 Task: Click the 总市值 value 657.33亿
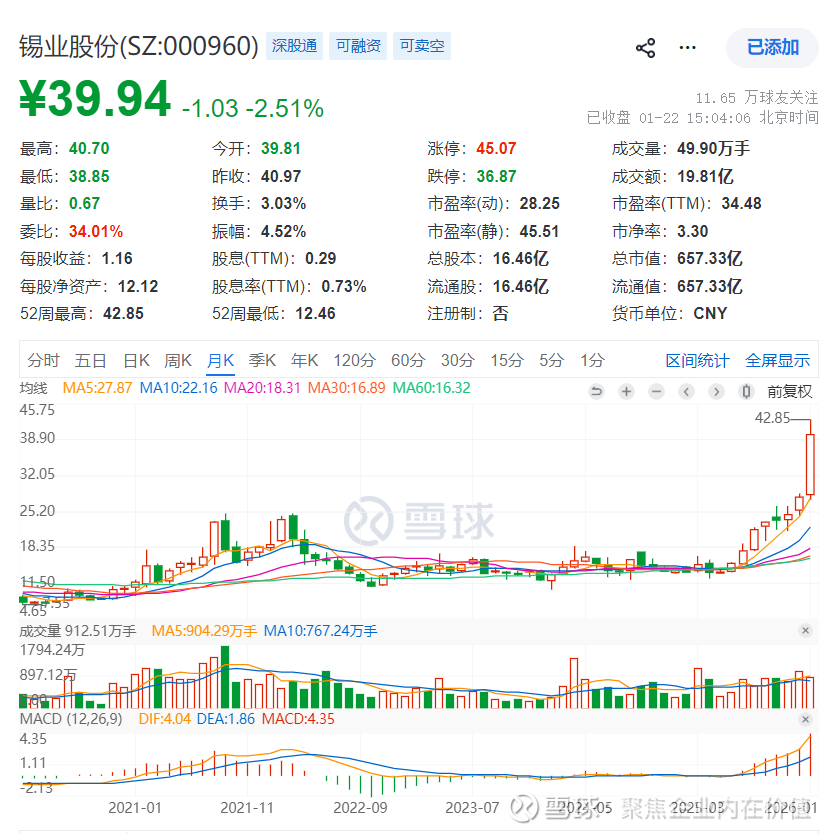(x=710, y=259)
